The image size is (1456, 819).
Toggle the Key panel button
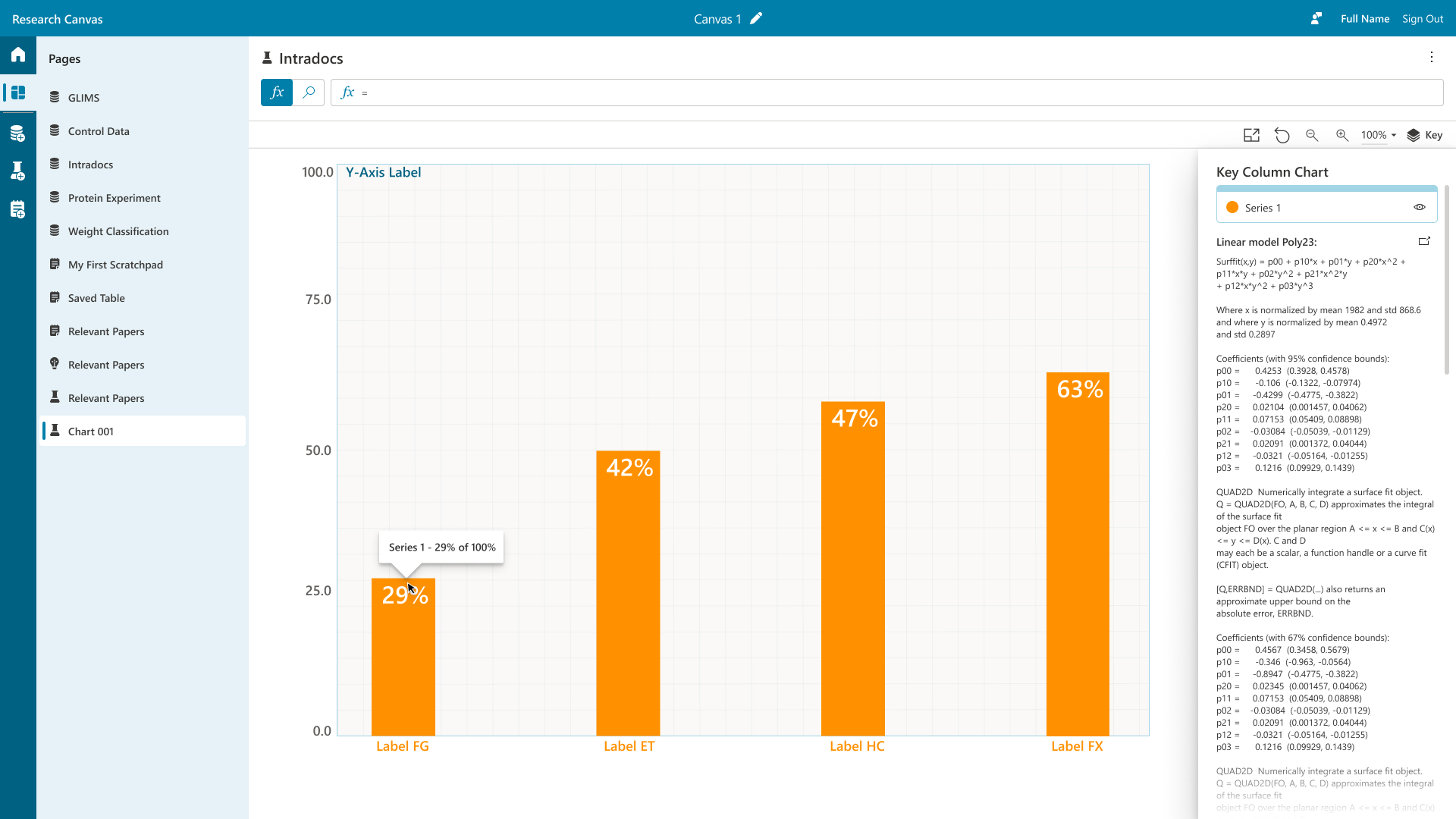coord(1425,136)
